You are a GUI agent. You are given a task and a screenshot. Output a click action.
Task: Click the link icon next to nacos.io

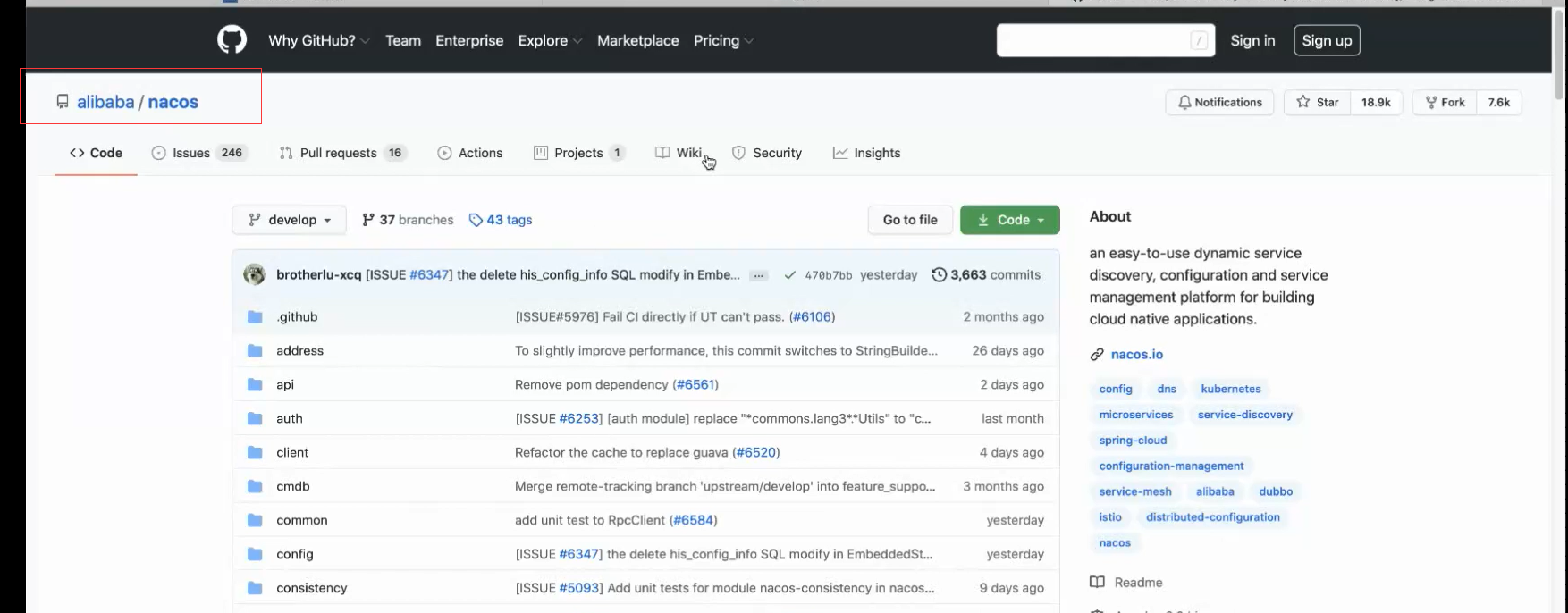point(1097,355)
